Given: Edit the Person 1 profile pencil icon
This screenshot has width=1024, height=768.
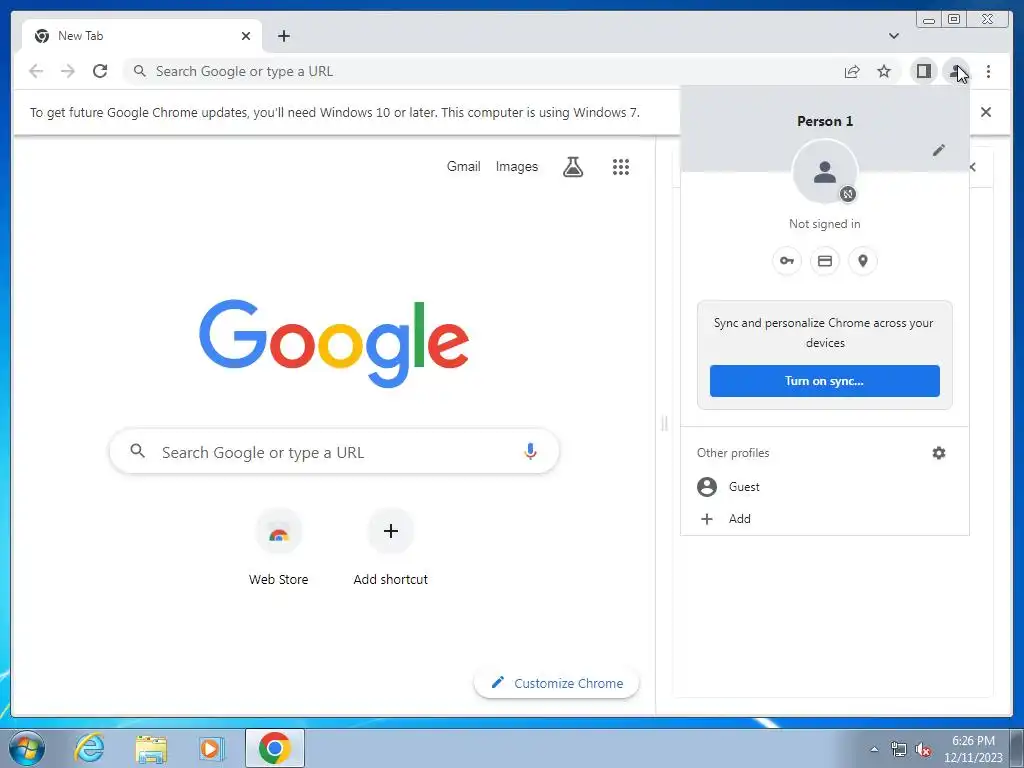Looking at the screenshot, I should 938,150.
